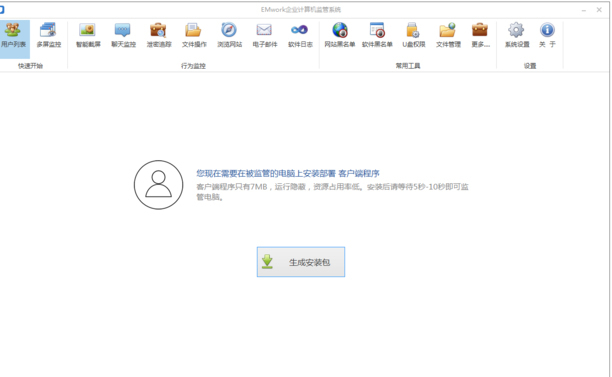This screenshot has width=612, height=377.
Task: Click the 常用工具 group label
Action: point(408,66)
